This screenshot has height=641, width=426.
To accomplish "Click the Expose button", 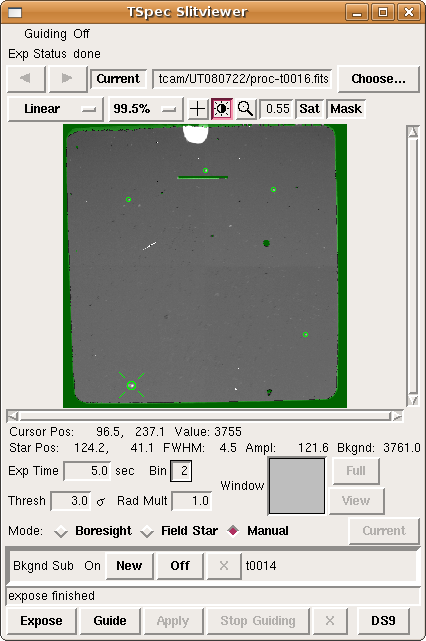I will tap(41, 621).
